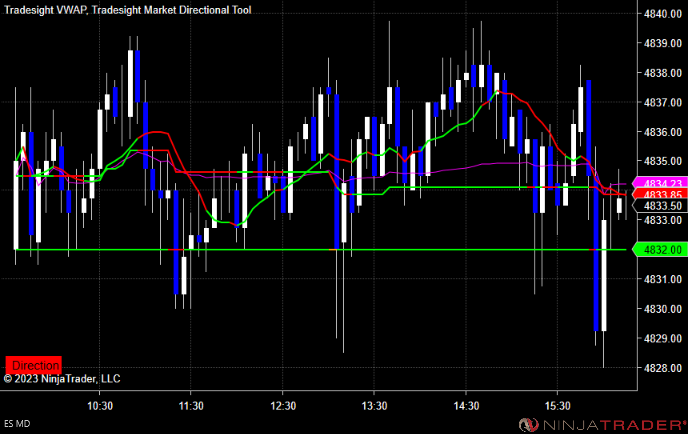Image resolution: width=688 pixels, height=434 pixels.
Task: Click the 11:30 time axis label
Action: [191, 406]
